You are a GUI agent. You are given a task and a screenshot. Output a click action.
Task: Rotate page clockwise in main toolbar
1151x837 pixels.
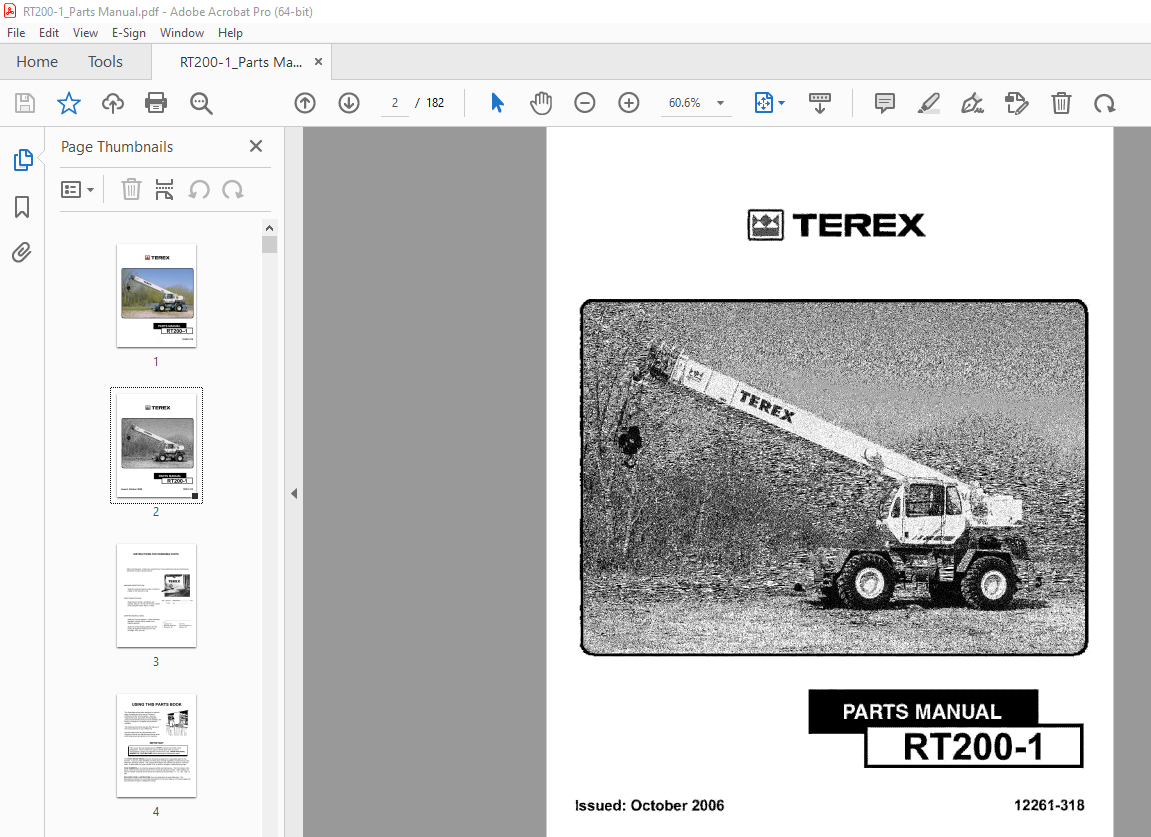pyautogui.click(x=1105, y=104)
